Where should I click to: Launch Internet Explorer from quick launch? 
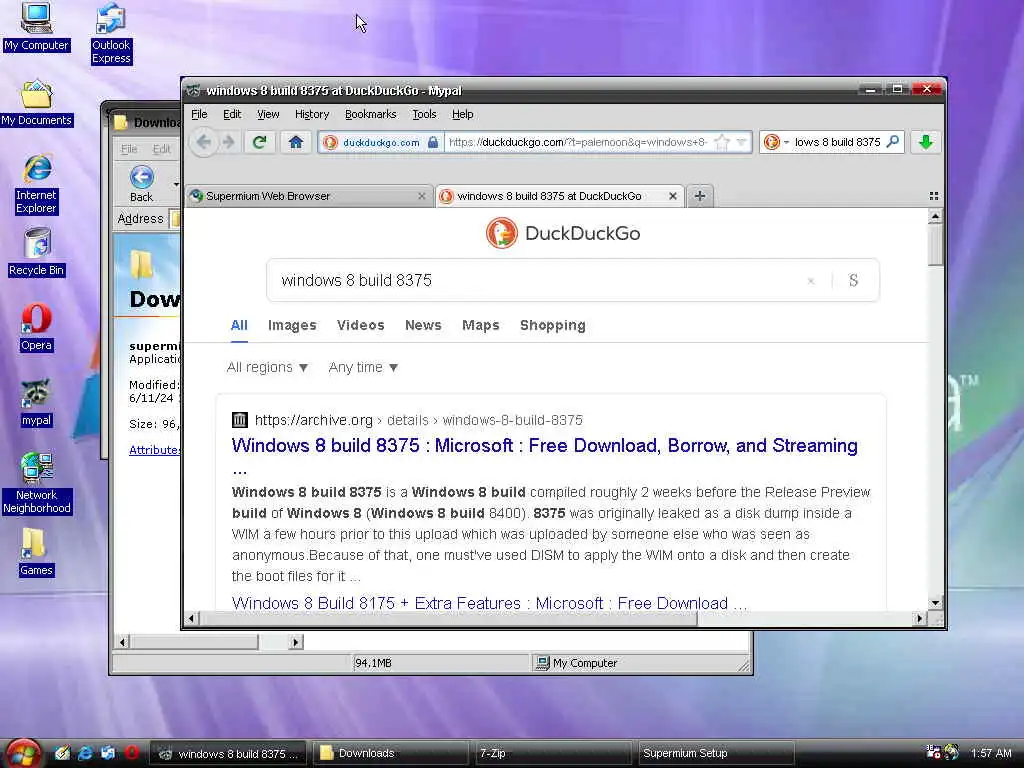click(x=85, y=753)
